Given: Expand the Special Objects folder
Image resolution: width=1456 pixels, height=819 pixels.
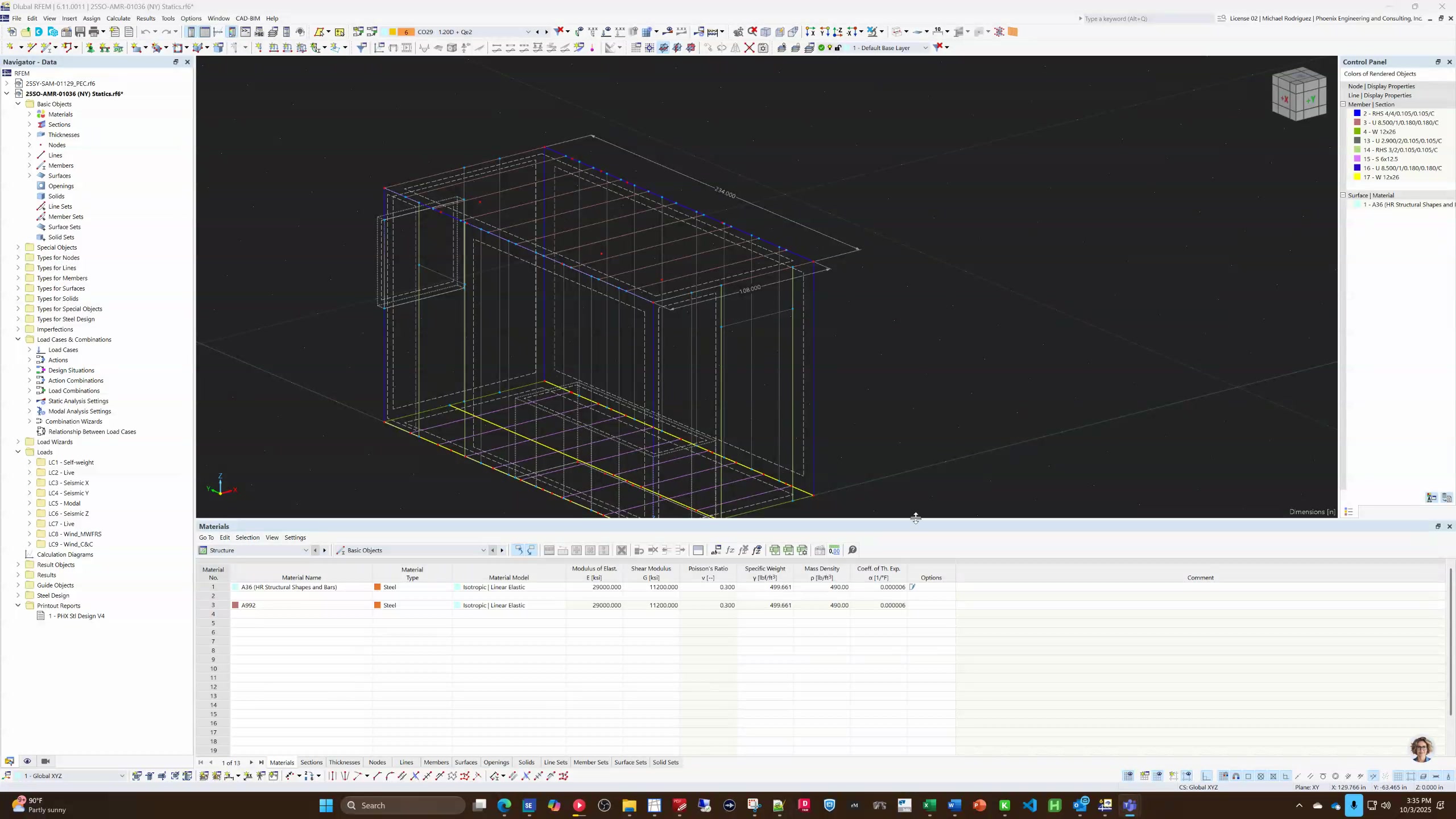Looking at the screenshot, I should [x=18, y=247].
